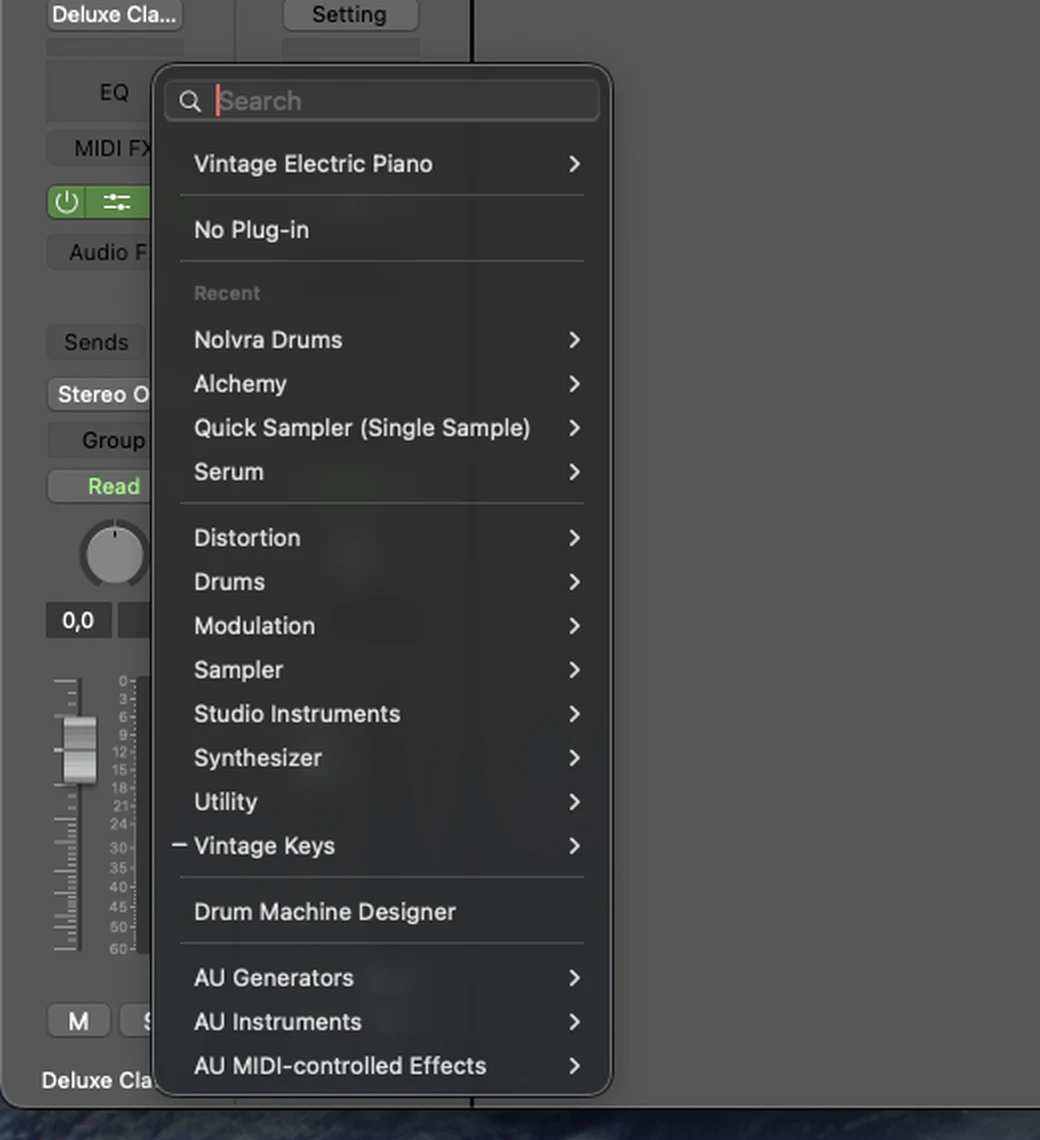
Task: Expand the Synthesizer category arrow
Action: (575, 758)
